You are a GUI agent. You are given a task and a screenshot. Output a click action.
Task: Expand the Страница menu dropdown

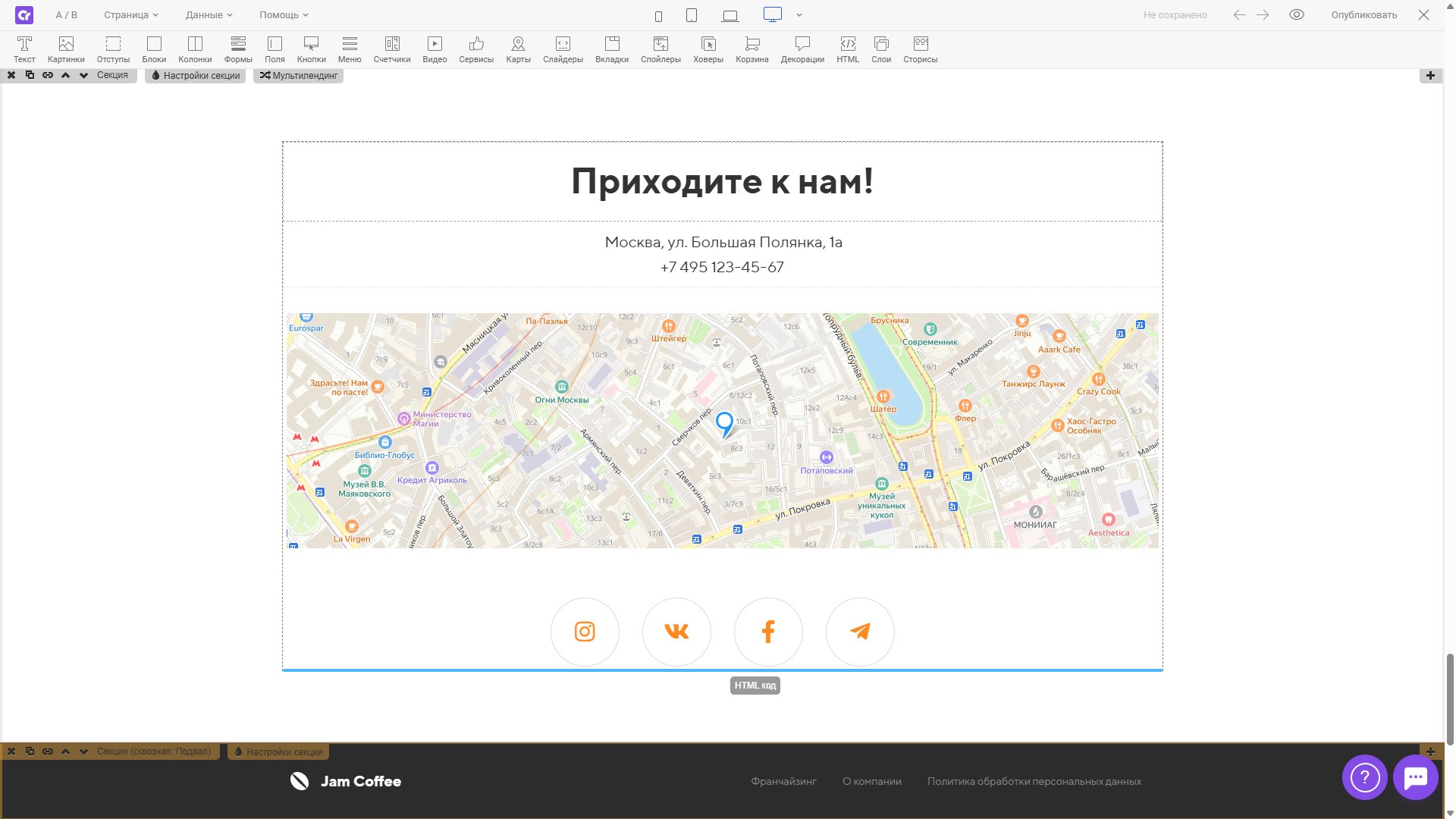point(131,14)
